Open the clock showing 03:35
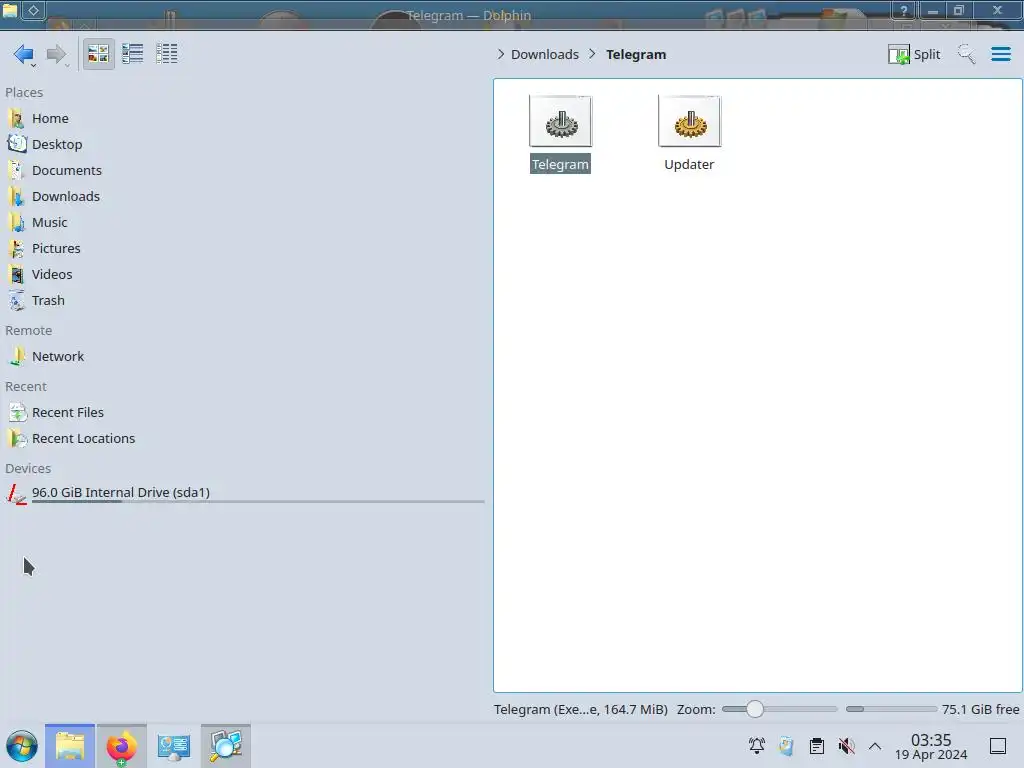The image size is (1024, 768). pyautogui.click(x=931, y=746)
